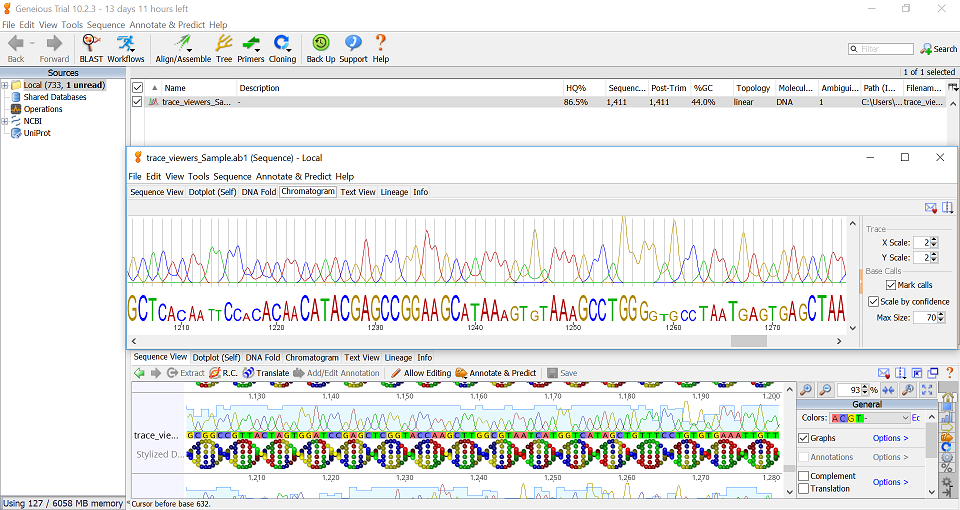Image resolution: width=960 pixels, height=510 pixels.
Task: Open the Statistics percent-sign side tab
Action: pyautogui.click(x=947, y=469)
